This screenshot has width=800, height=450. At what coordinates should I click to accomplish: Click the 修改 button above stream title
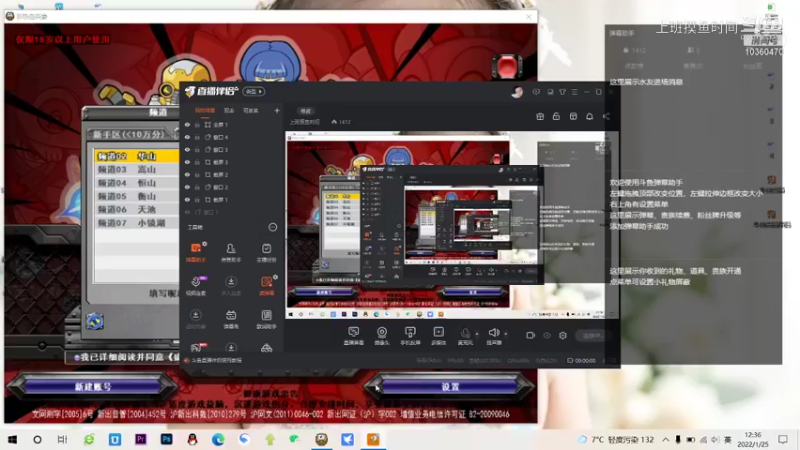point(305,111)
